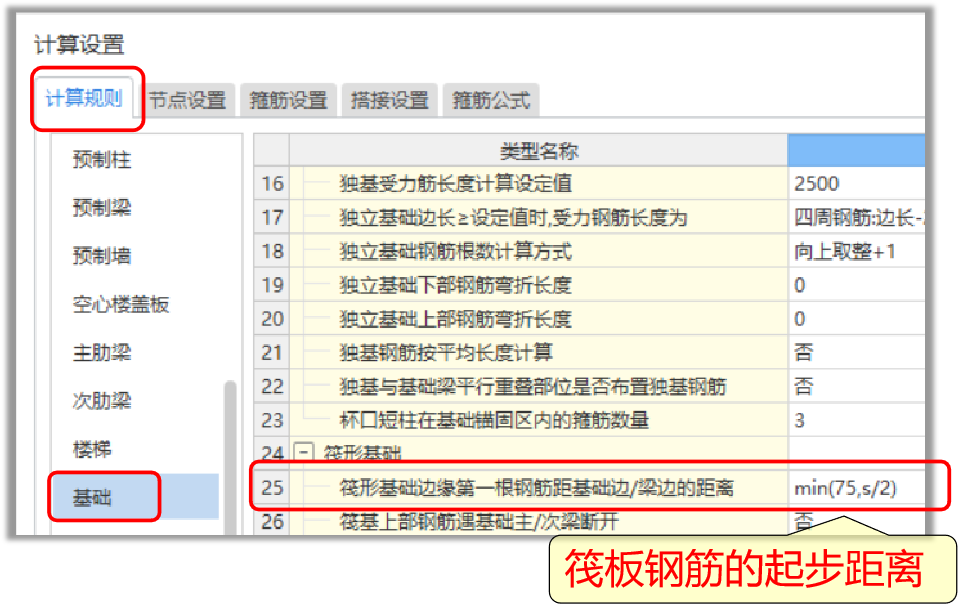Open the 搭接设置 tab
Image resolution: width=958 pixels, height=604 pixels.
[390, 100]
